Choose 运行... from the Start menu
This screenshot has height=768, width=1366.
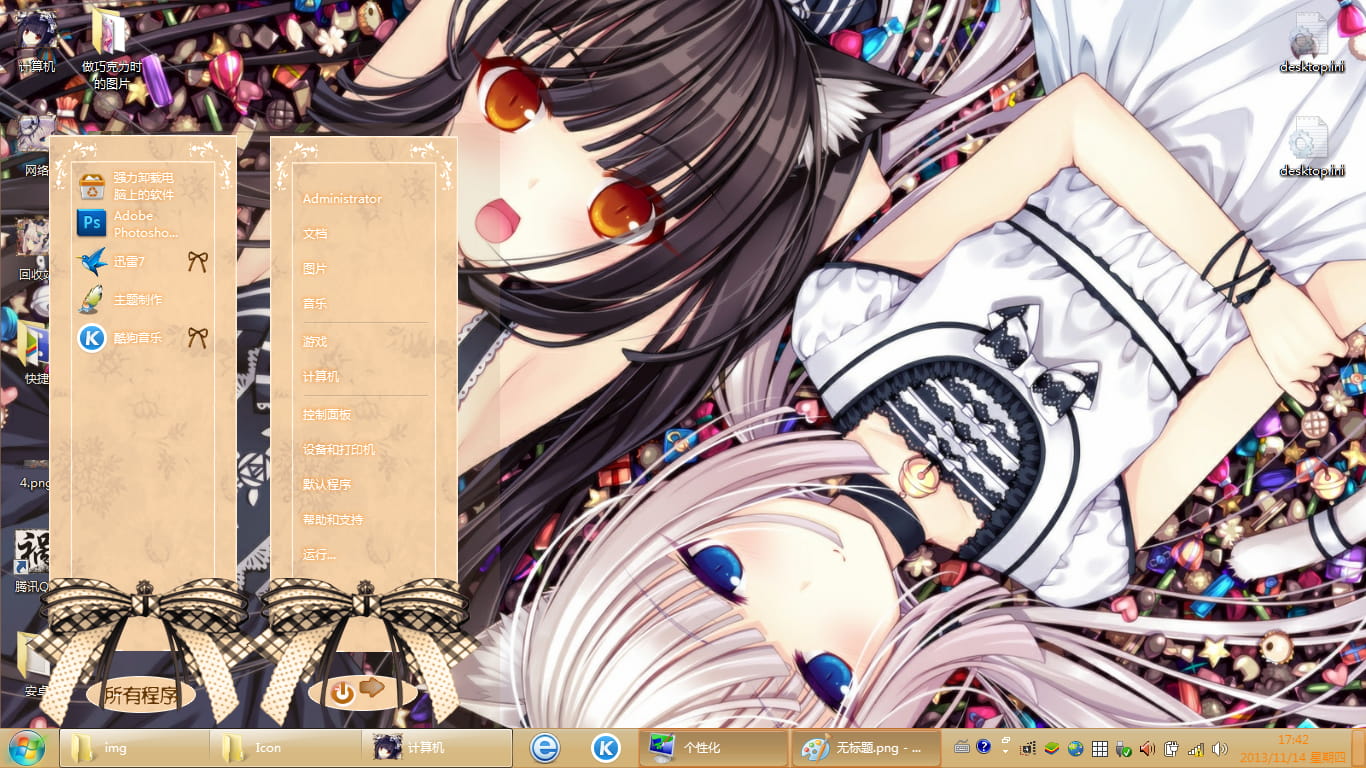(x=320, y=554)
